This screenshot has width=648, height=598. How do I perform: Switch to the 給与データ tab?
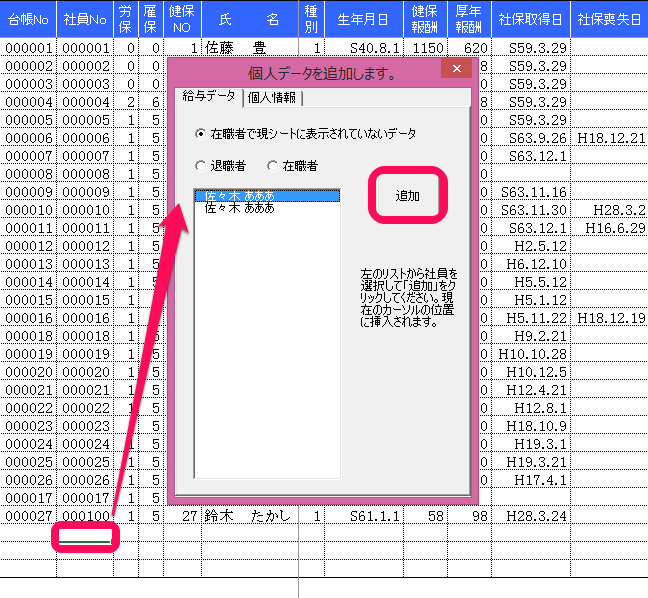(x=209, y=97)
